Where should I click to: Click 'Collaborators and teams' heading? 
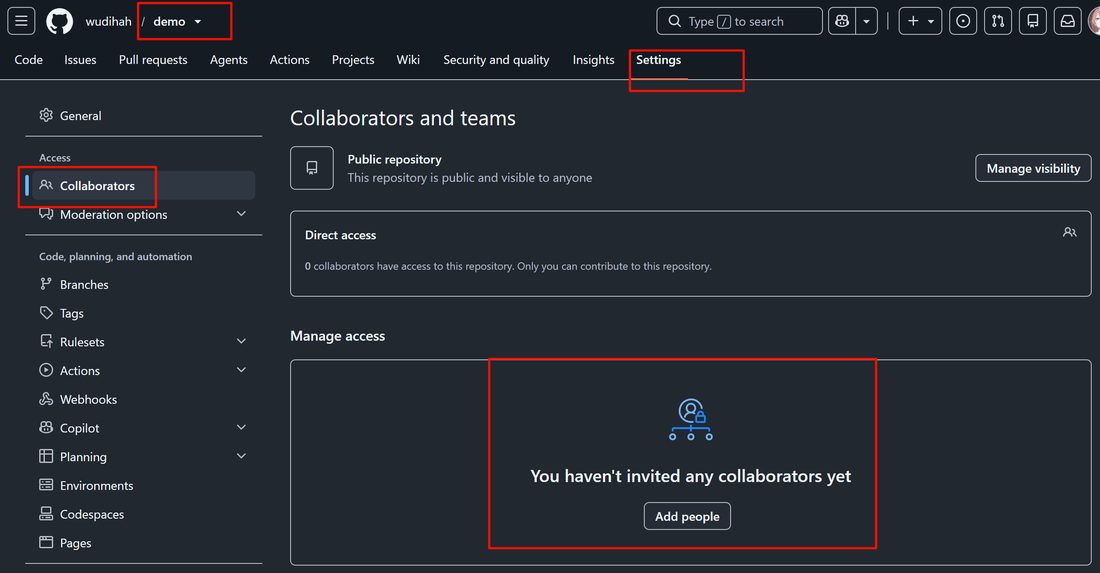pos(403,118)
